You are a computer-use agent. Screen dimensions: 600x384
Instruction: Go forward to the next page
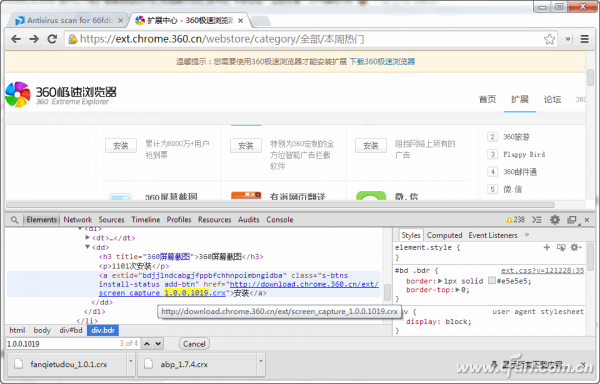(x=34, y=39)
